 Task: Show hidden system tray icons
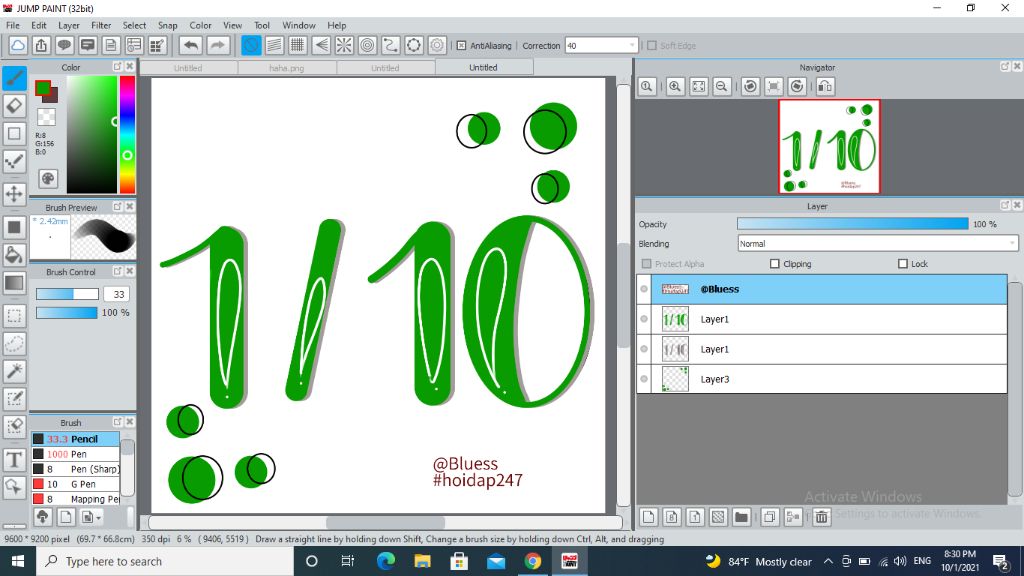point(828,561)
